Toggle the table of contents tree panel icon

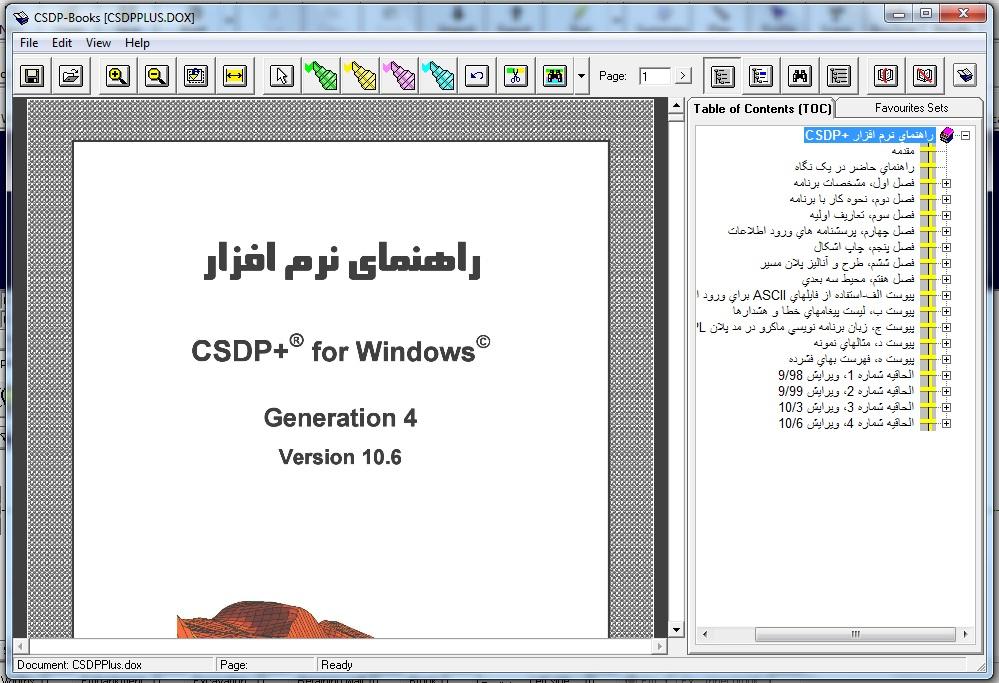pos(722,76)
